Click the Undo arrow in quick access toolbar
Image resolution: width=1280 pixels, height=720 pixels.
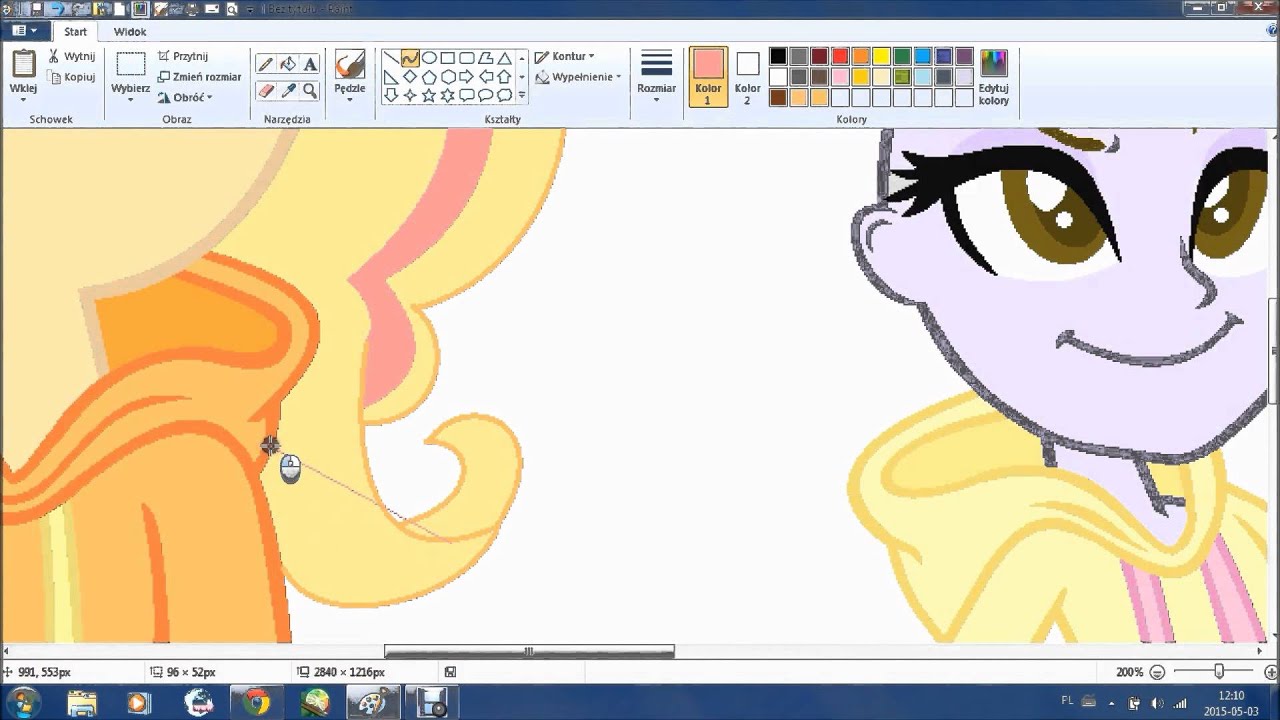[59, 8]
